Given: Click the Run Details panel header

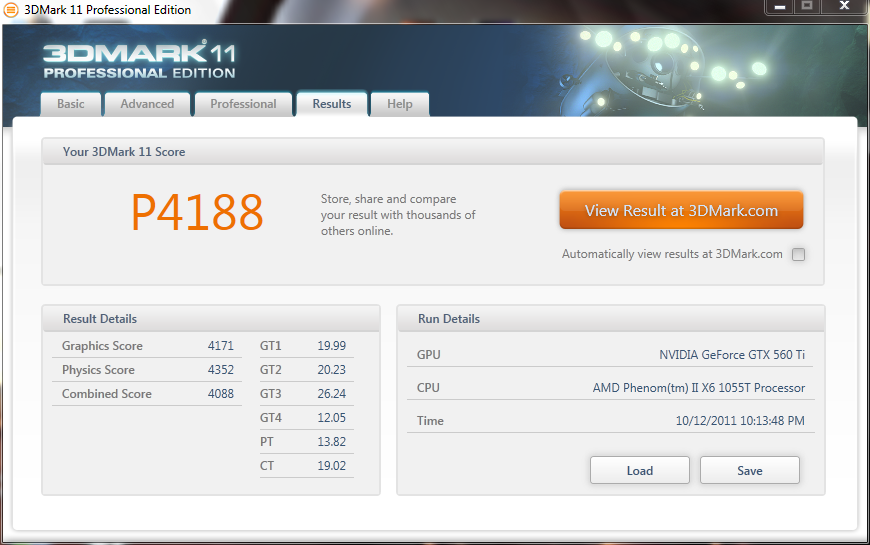Looking at the screenshot, I should (611, 319).
